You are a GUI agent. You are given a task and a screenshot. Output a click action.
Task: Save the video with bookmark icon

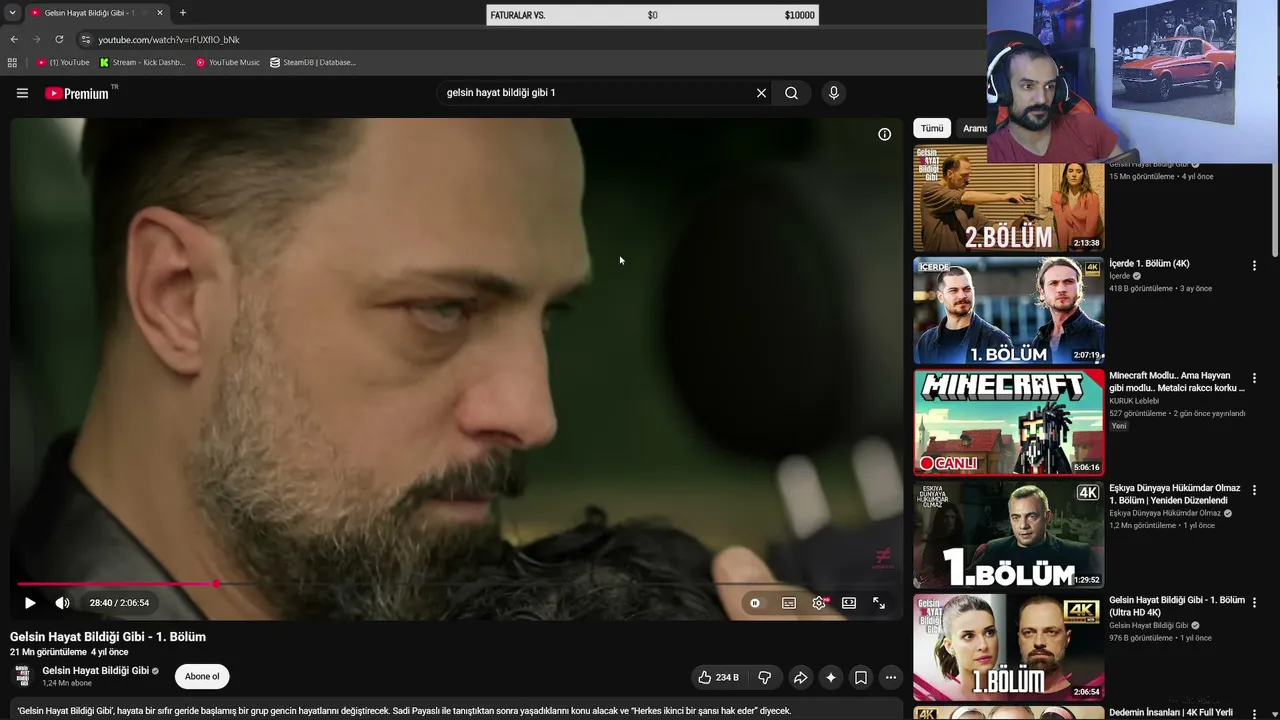point(860,677)
